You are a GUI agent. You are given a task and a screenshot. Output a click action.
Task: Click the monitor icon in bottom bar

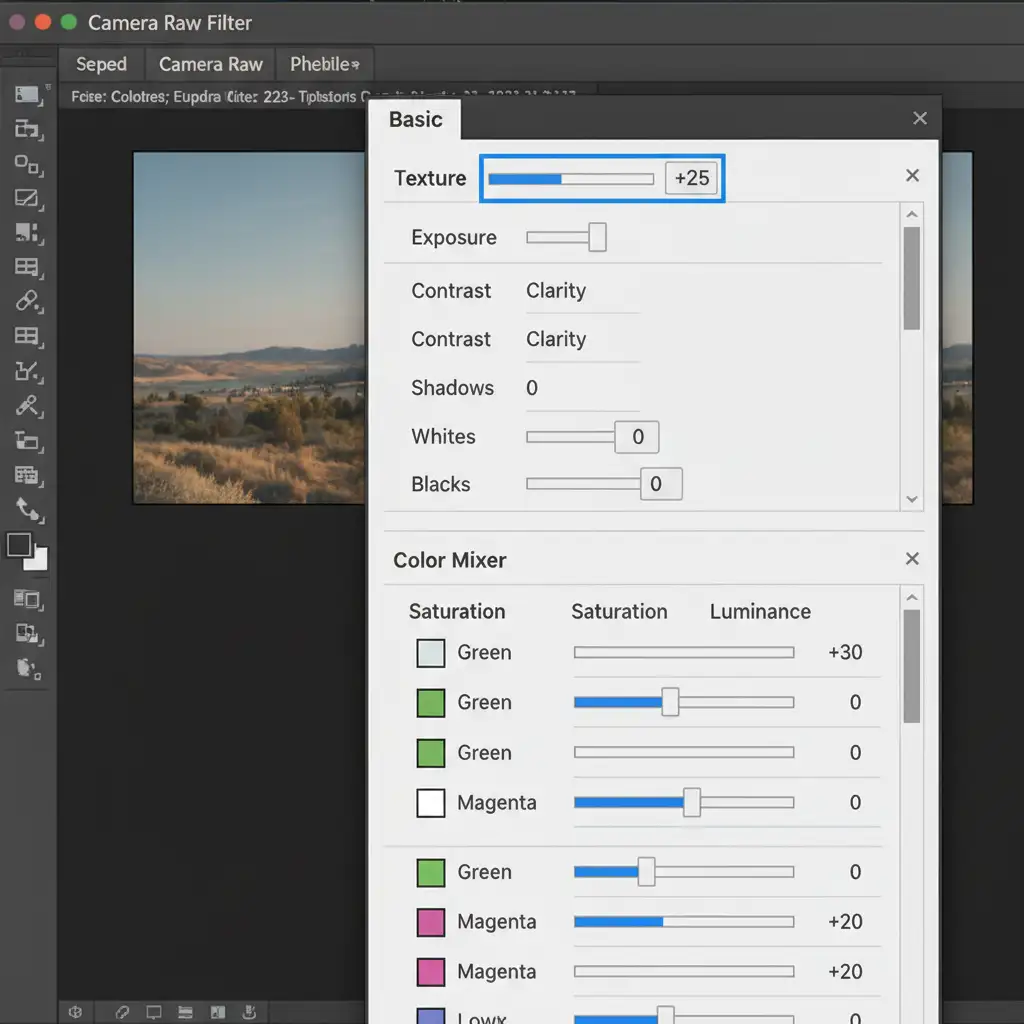tap(154, 1012)
